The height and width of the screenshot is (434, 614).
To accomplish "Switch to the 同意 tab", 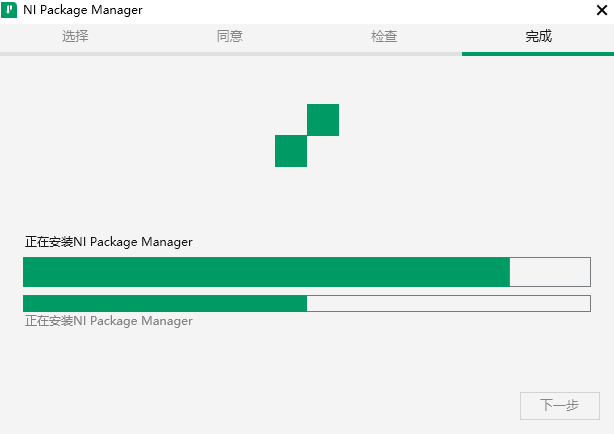I will 229,36.
